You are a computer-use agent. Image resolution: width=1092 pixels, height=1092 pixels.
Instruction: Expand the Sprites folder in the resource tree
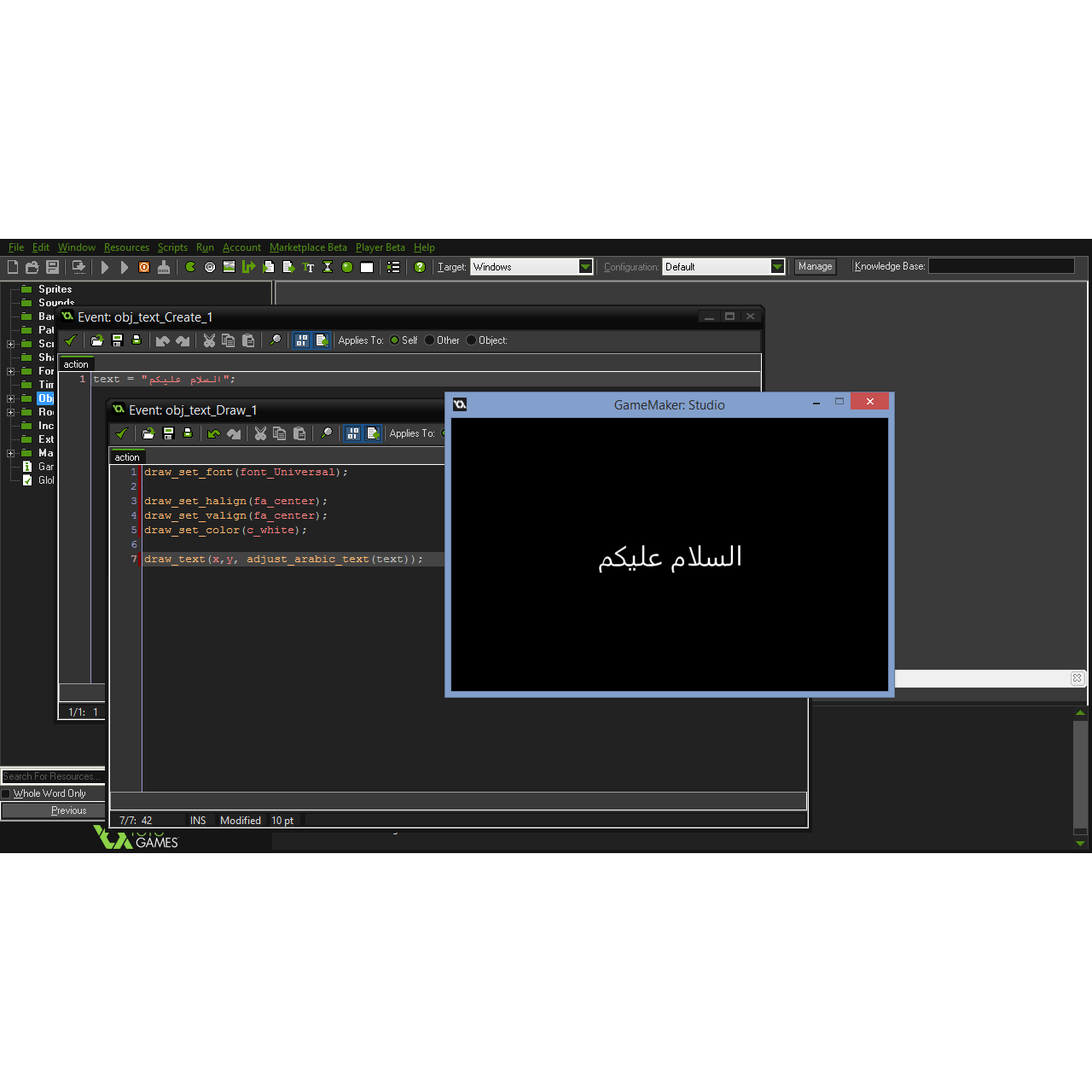tap(55, 289)
